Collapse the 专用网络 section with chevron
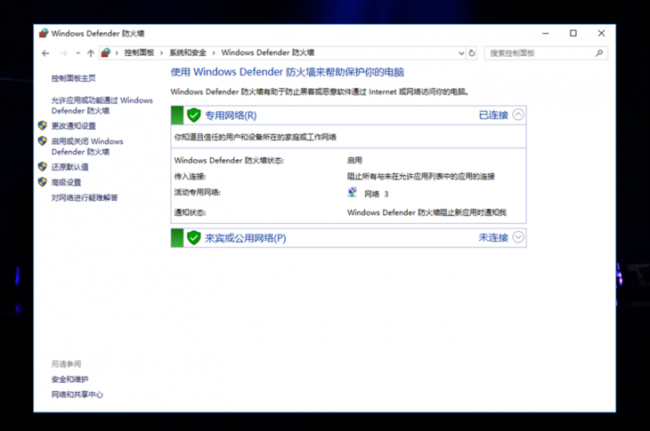The width and height of the screenshot is (650, 431). point(518,114)
